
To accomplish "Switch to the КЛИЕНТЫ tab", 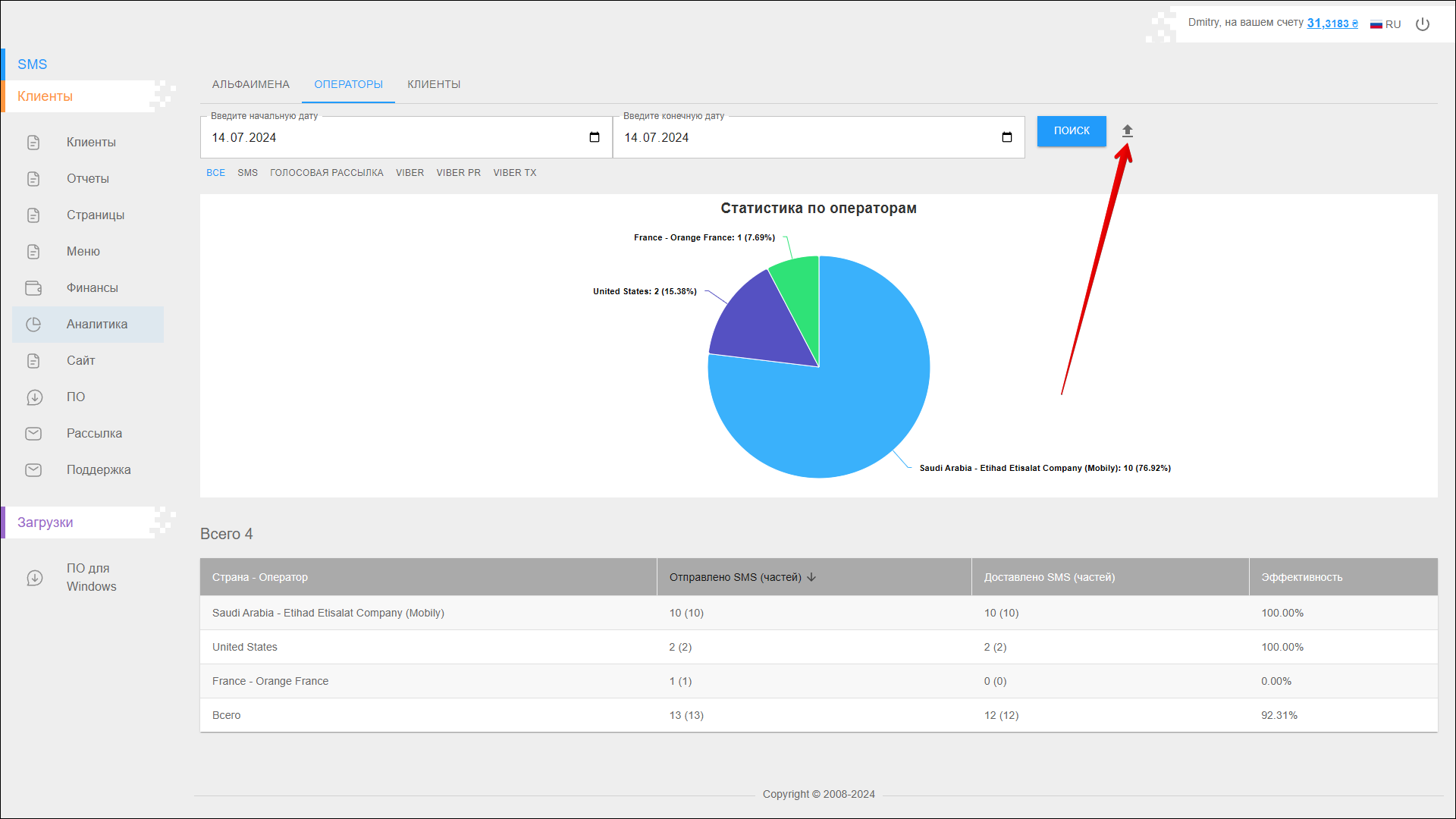I will [434, 84].
